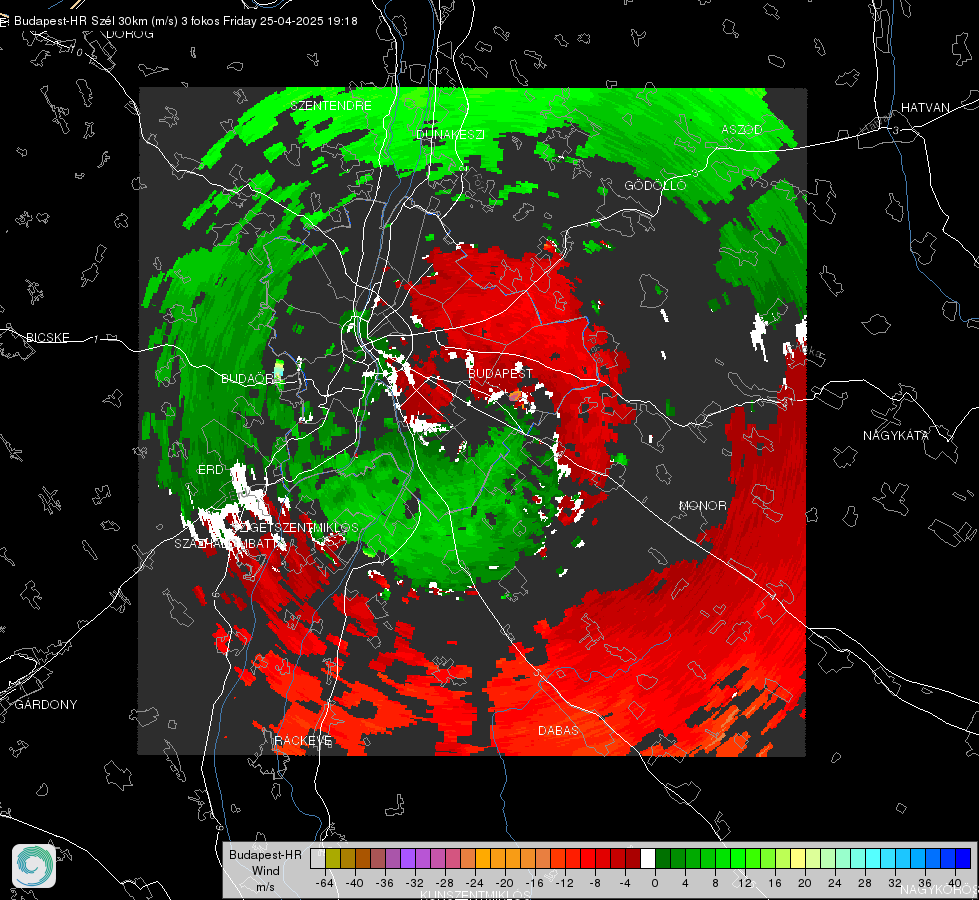979x900 pixels.
Task: Click the 'SZENTENDRE' map label
Action: tap(331, 106)
